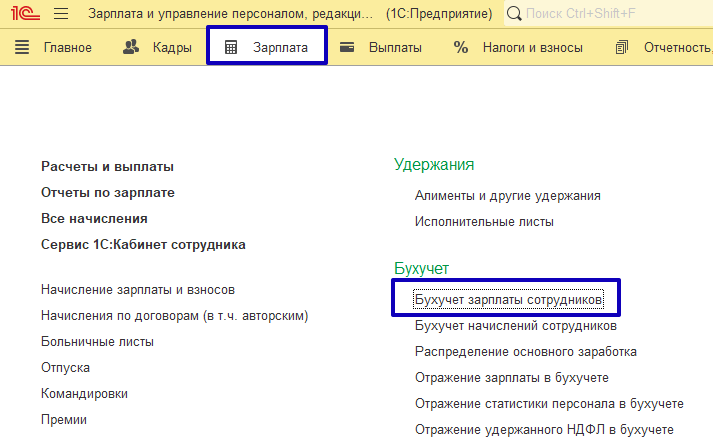Open Исполнительные листы link
This screenshot has width=713, height=439.
[484, 222]
